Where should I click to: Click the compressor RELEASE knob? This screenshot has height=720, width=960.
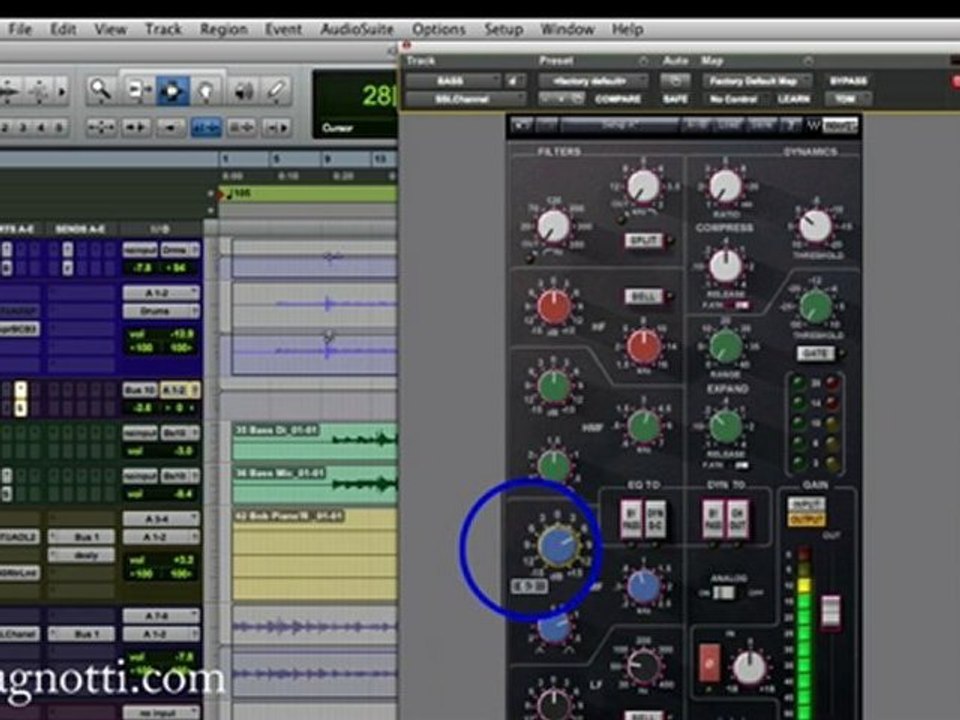[x=726, y=266]
